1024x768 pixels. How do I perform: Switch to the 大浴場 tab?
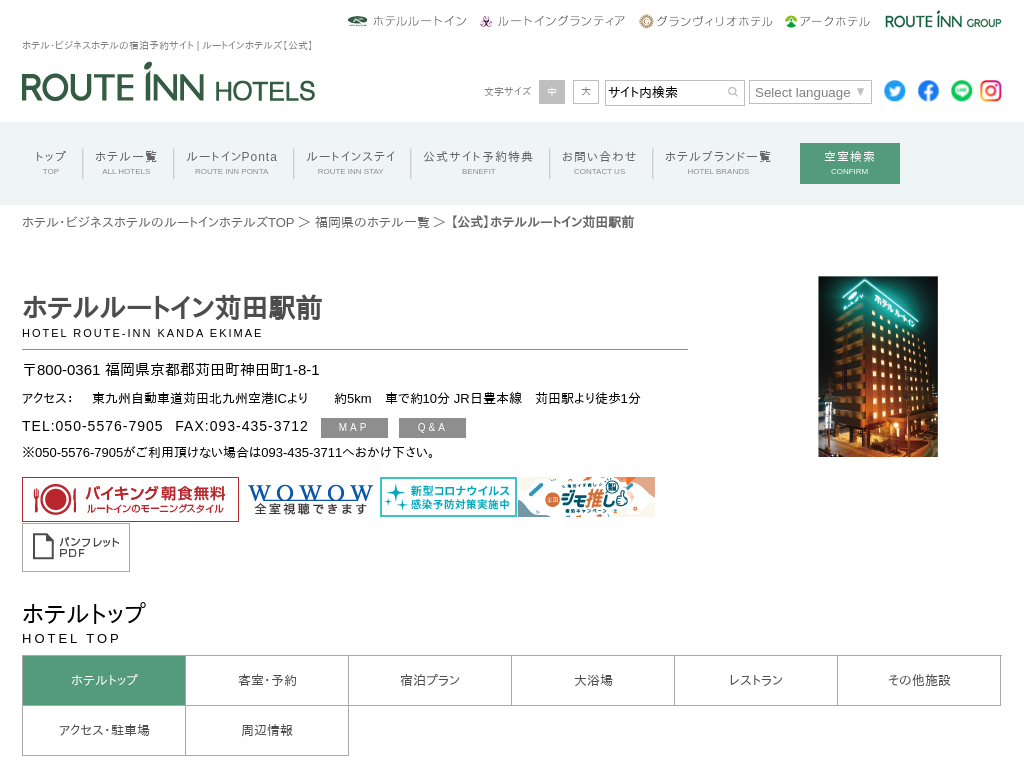[593, 680]
